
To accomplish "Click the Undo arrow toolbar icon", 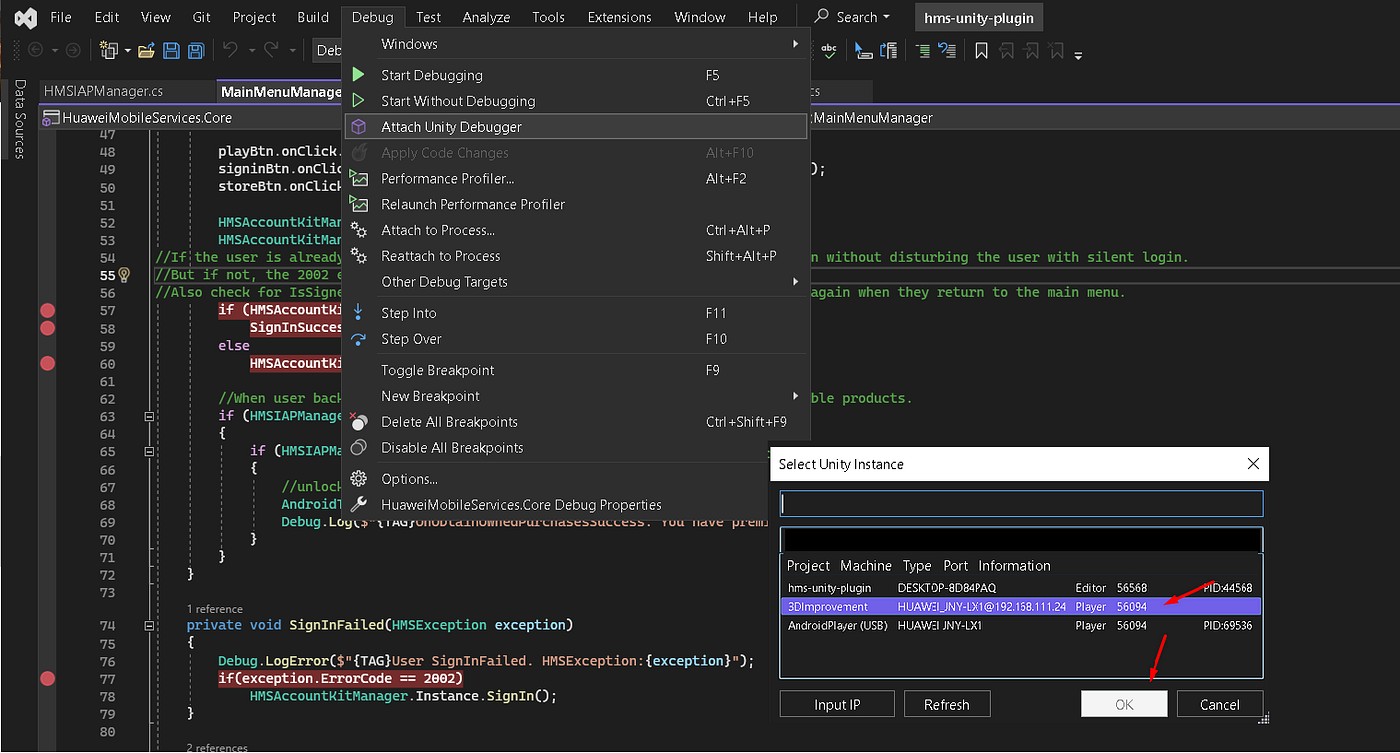I will pos(230,50).
